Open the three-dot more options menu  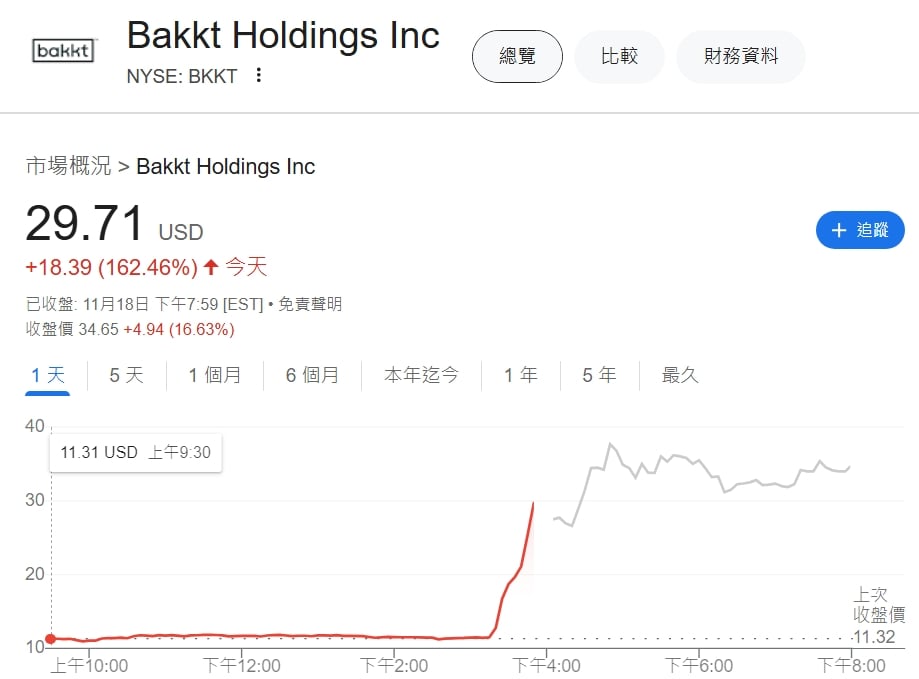(259, 75)
